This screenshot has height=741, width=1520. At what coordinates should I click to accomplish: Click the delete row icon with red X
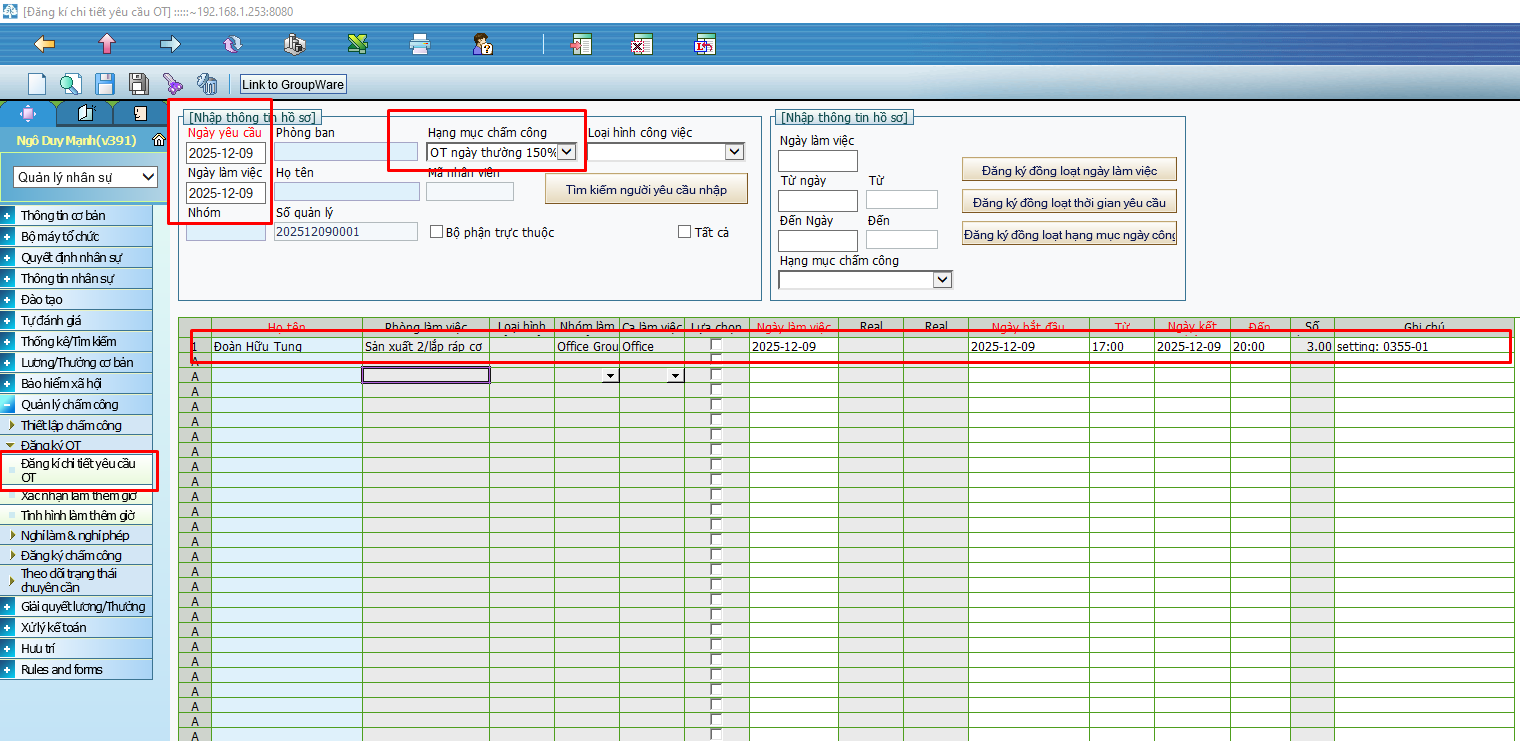[x=642, y=44]
